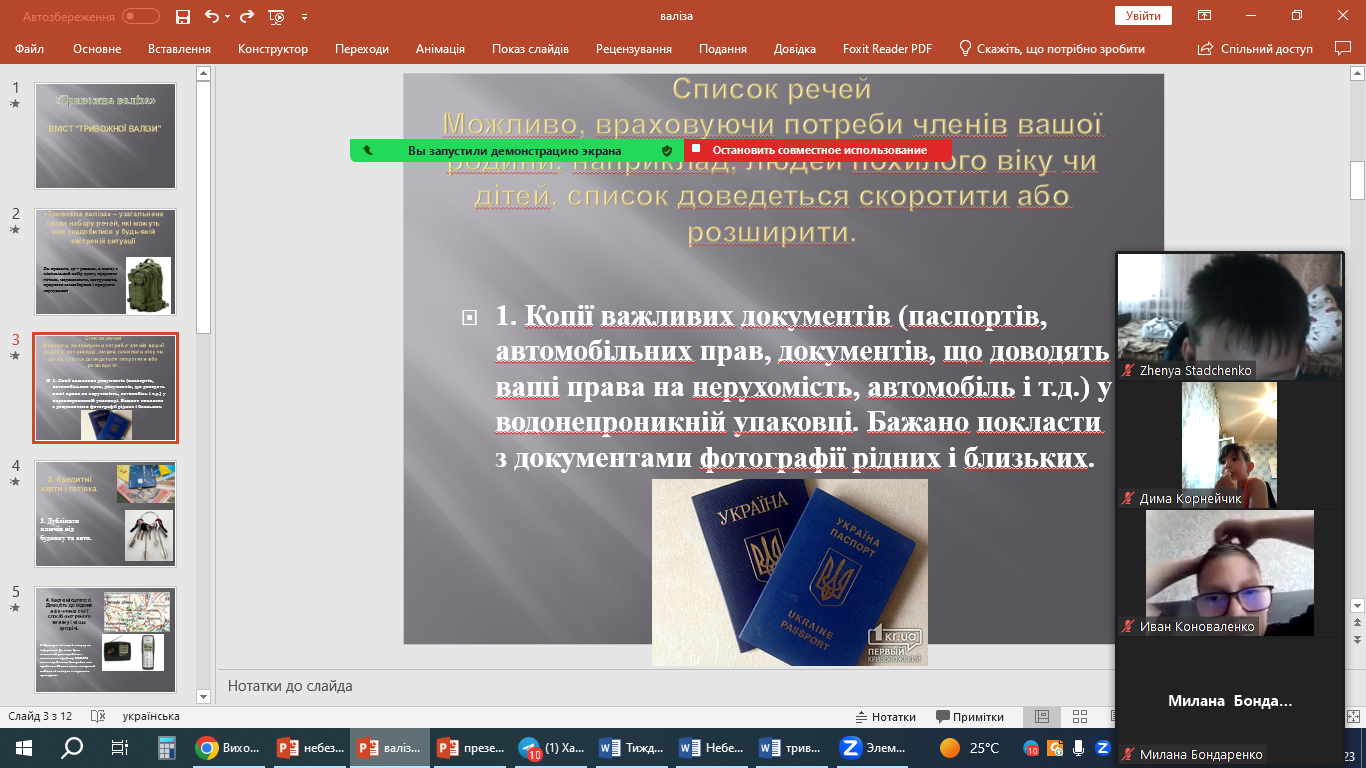1366x768 pixels.
Task: Click the green screen-sharing status label
Action: pyautogui.click(x=514, y=151)
